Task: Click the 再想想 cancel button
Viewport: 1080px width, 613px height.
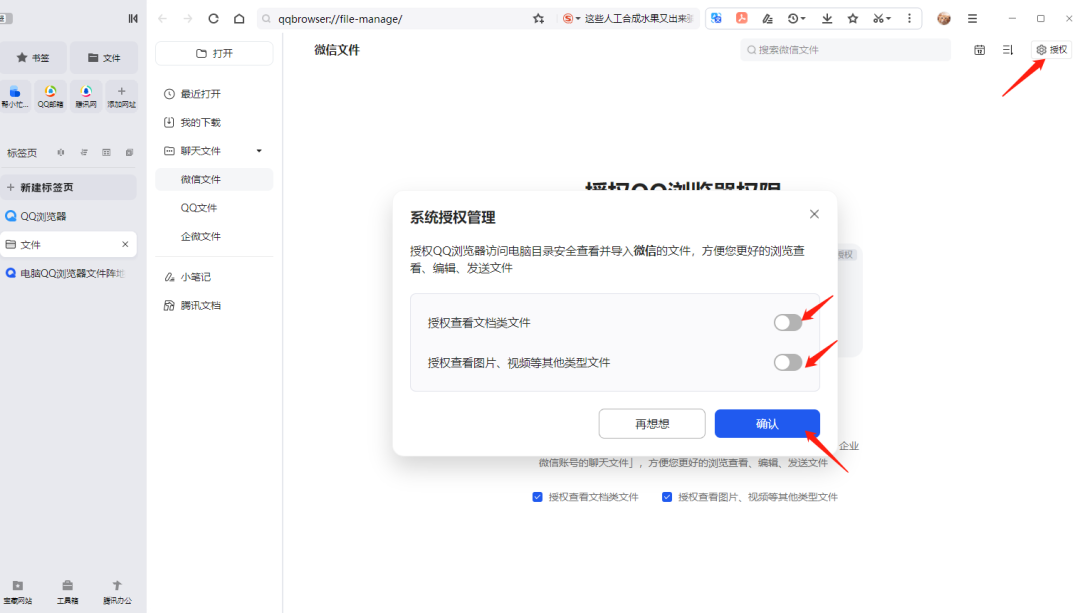Action: [652, 424]
